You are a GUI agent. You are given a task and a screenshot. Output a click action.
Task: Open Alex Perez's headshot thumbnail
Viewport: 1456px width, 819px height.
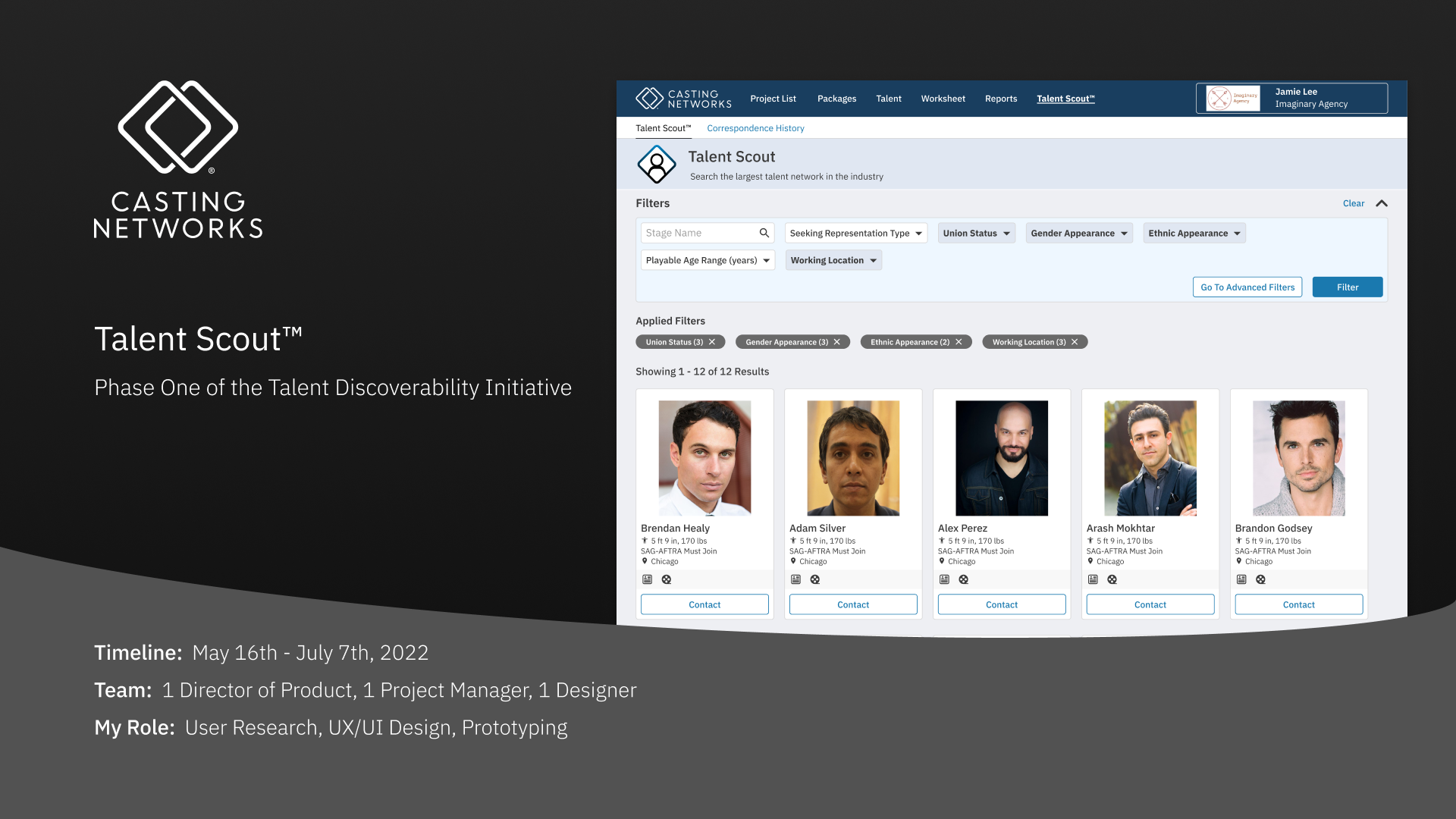point(1001,458)
